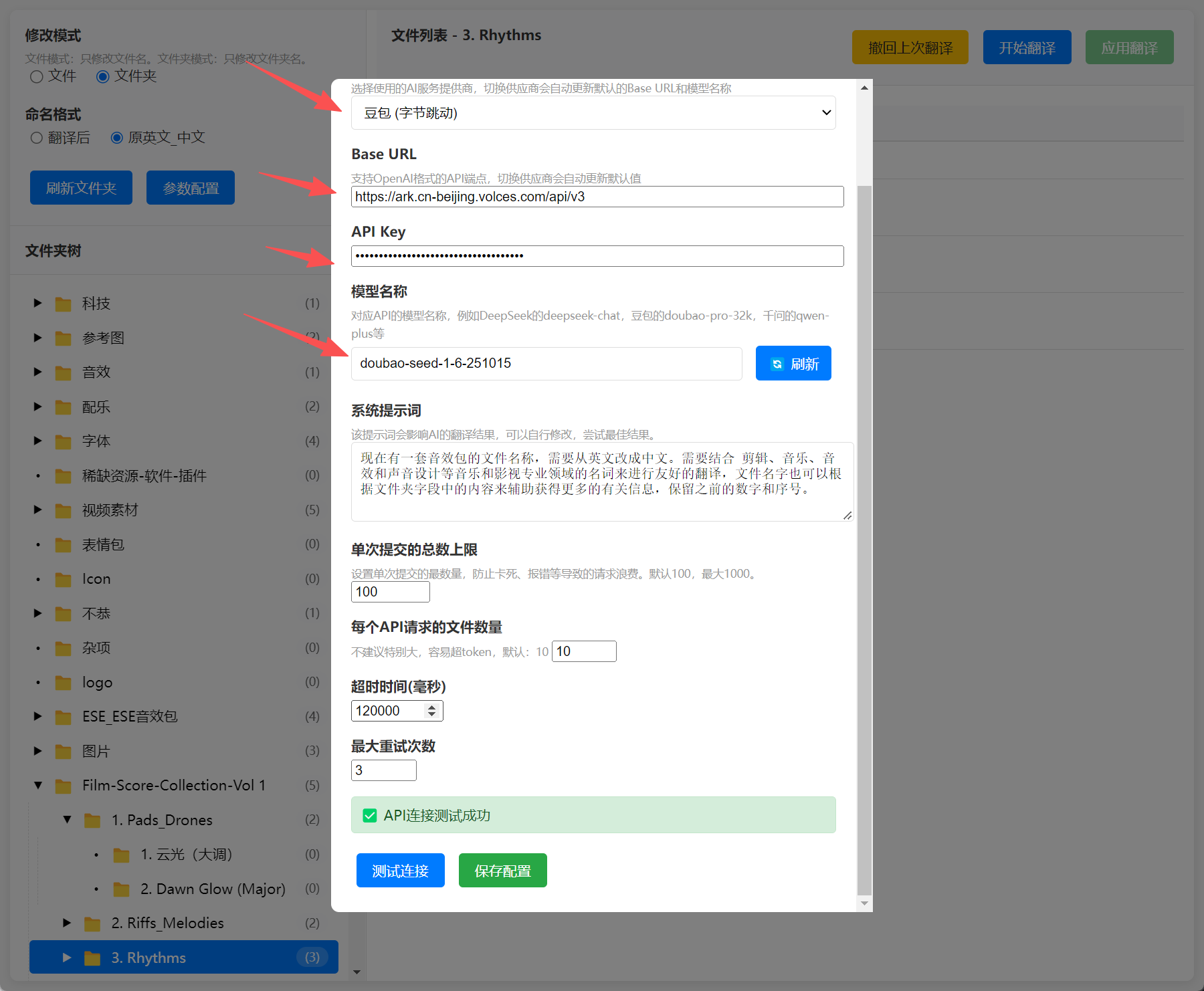Click the 科技 folder icon
Screen dimensions: 1204x991
pyautogui.click(x=64, y=304)
